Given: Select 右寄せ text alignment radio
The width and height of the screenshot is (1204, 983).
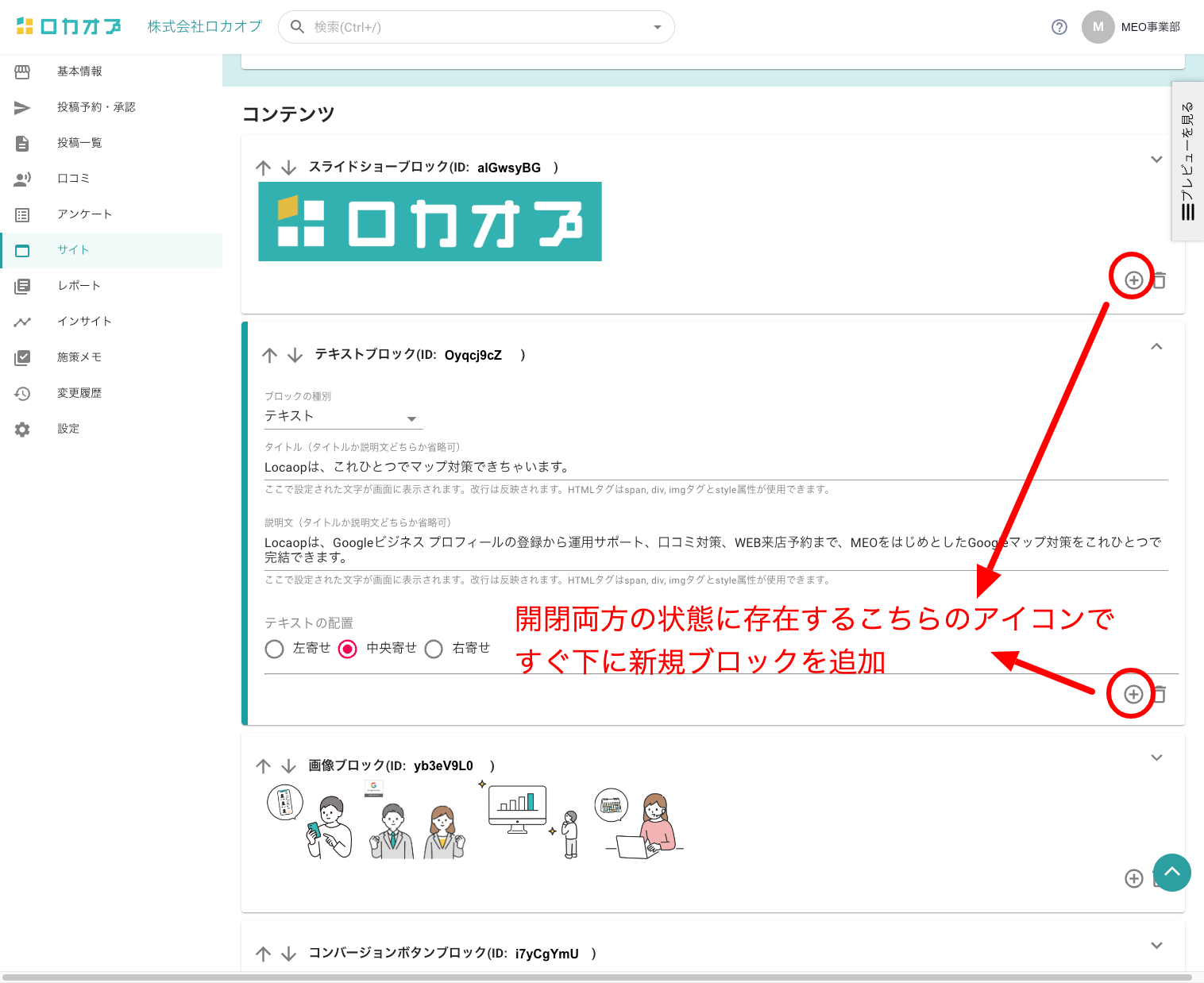Looking at the screenshot, I should tap(434, 649).
